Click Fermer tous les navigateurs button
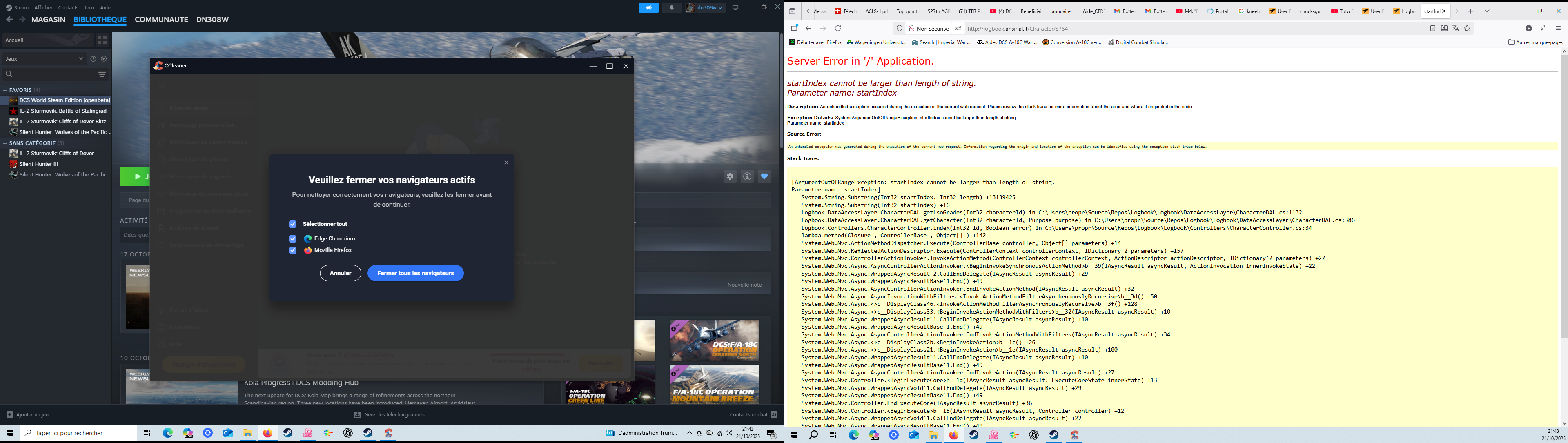1568x443 pixels. coord(415,273)
